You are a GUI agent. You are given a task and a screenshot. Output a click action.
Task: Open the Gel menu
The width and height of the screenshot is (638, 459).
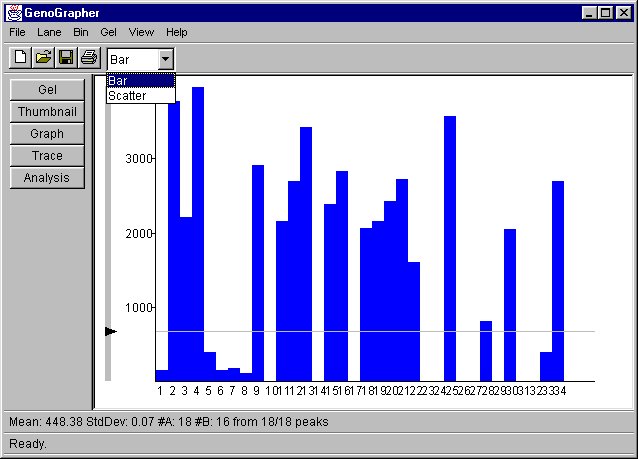tap(108, 33)
